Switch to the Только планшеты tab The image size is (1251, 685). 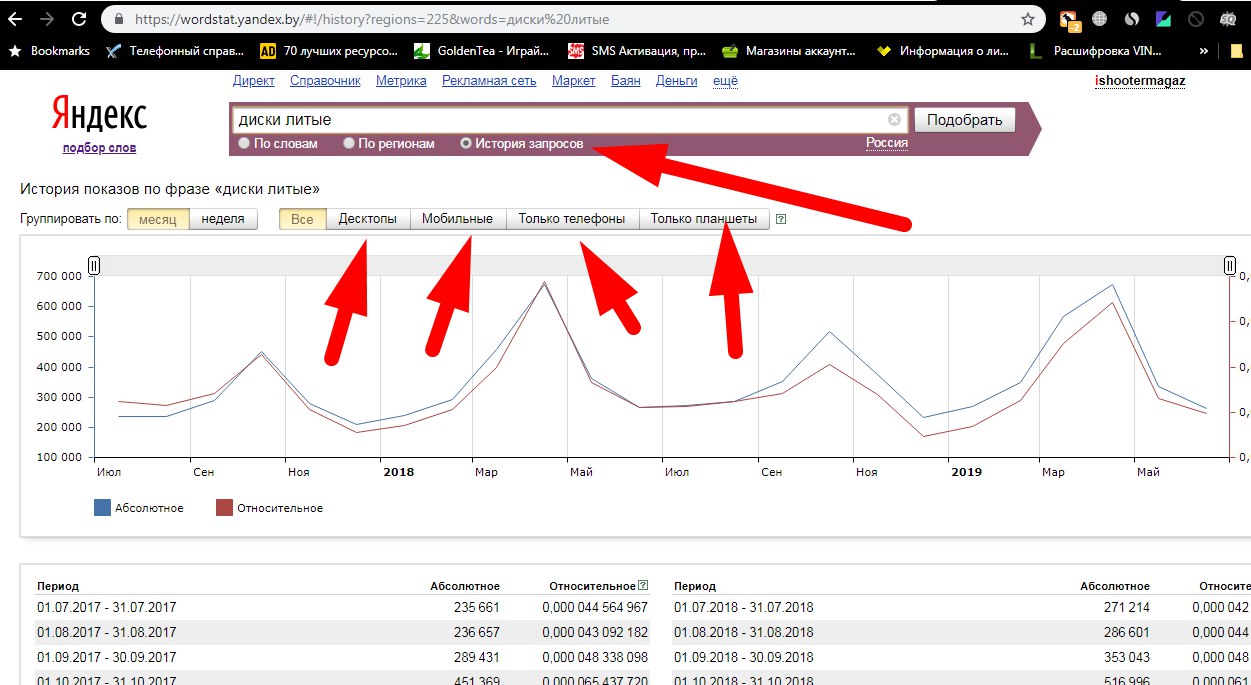pyautogui.click(x=705, y=219)
